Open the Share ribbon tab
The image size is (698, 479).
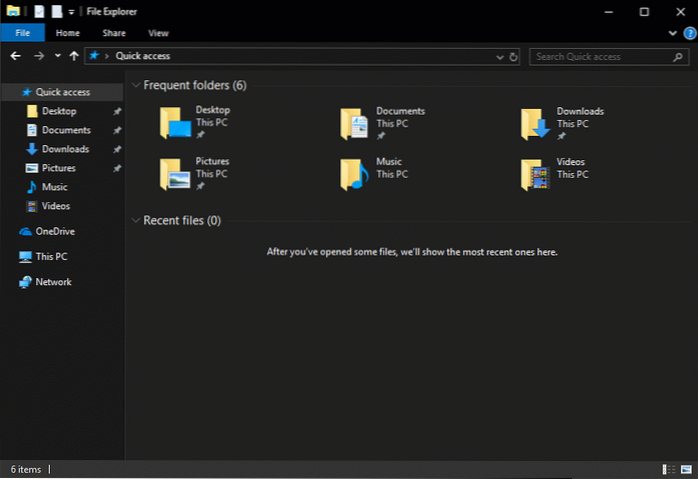point(113,33)
